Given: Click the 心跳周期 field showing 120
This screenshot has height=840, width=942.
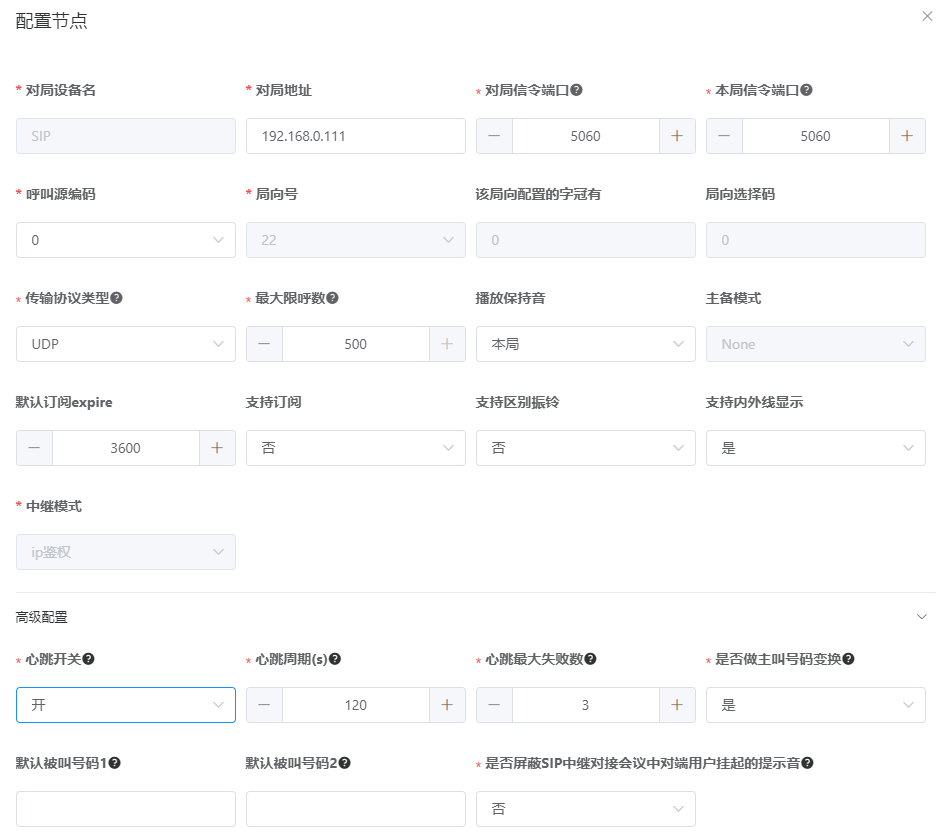Looking at the screenshot, I should (356, 705).
